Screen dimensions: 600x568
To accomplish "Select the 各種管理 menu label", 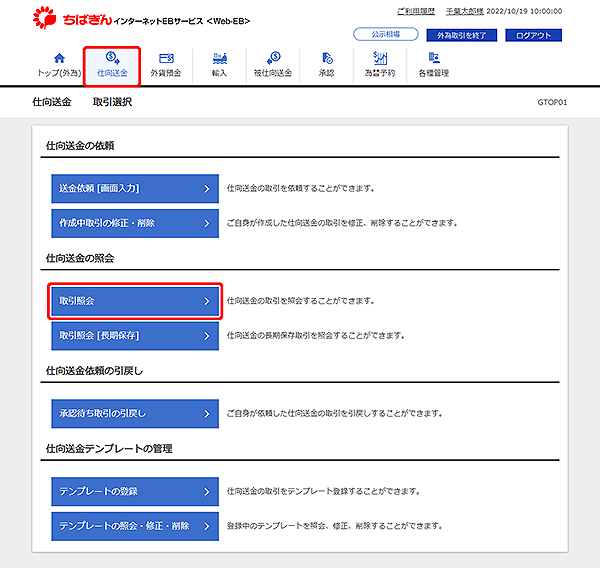I will coord(434,73).
